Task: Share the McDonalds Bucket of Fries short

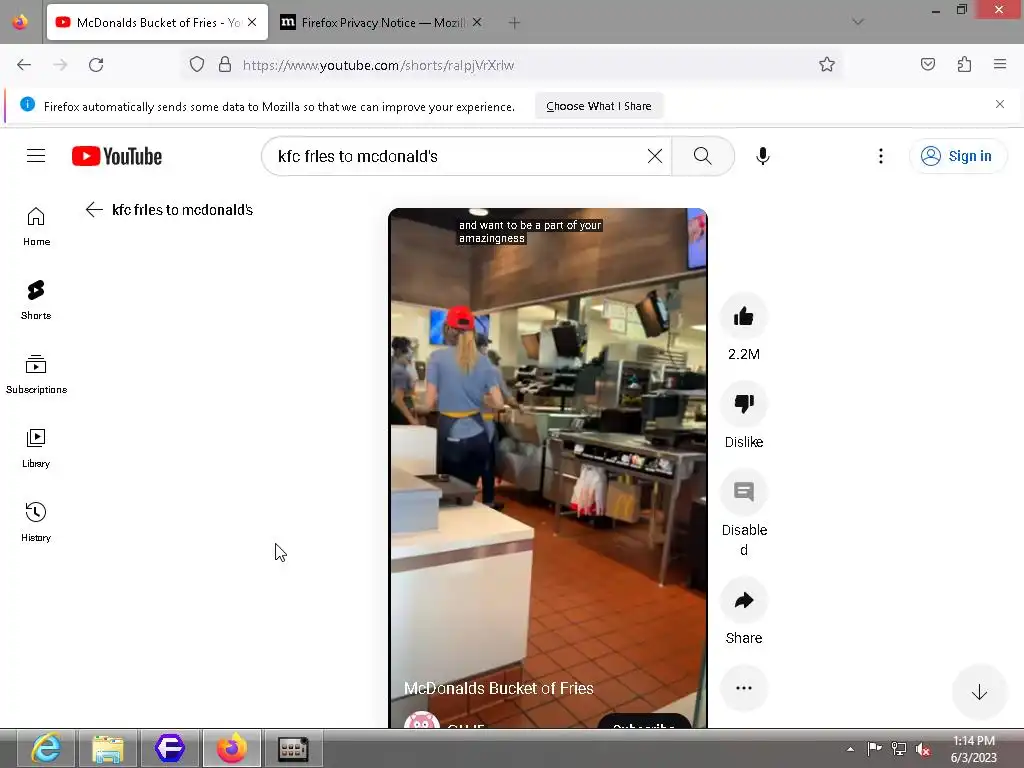Action: [x=744, y=600]
